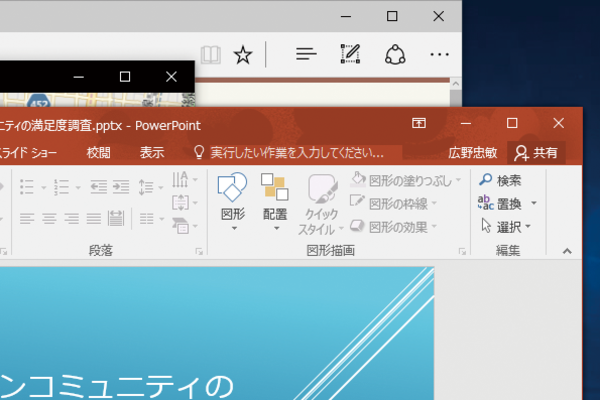Open 図形描画 drawing dialog launcher

pyautogui.click(x=462, y=251)
